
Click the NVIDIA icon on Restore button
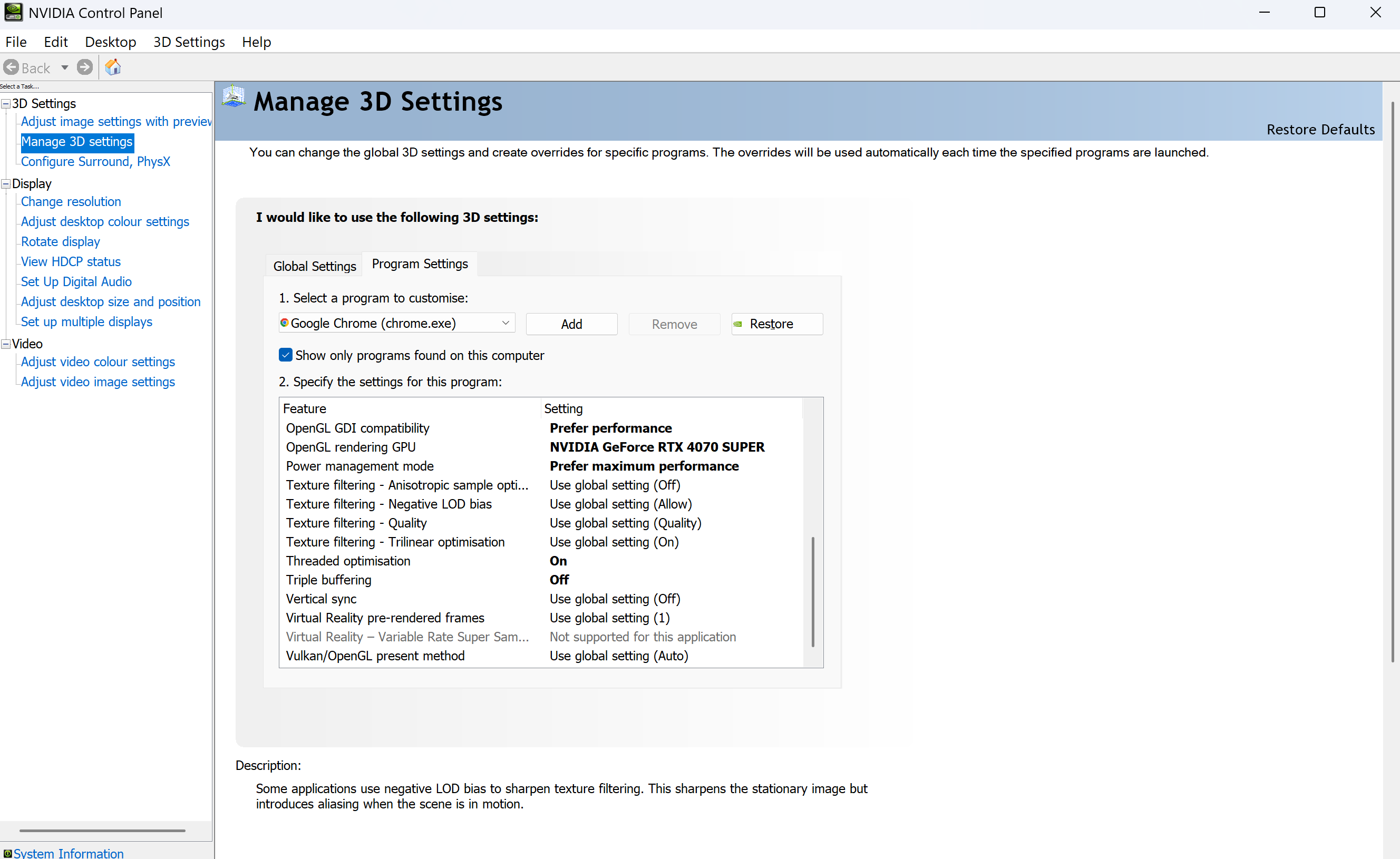click(x=738, y=324)
